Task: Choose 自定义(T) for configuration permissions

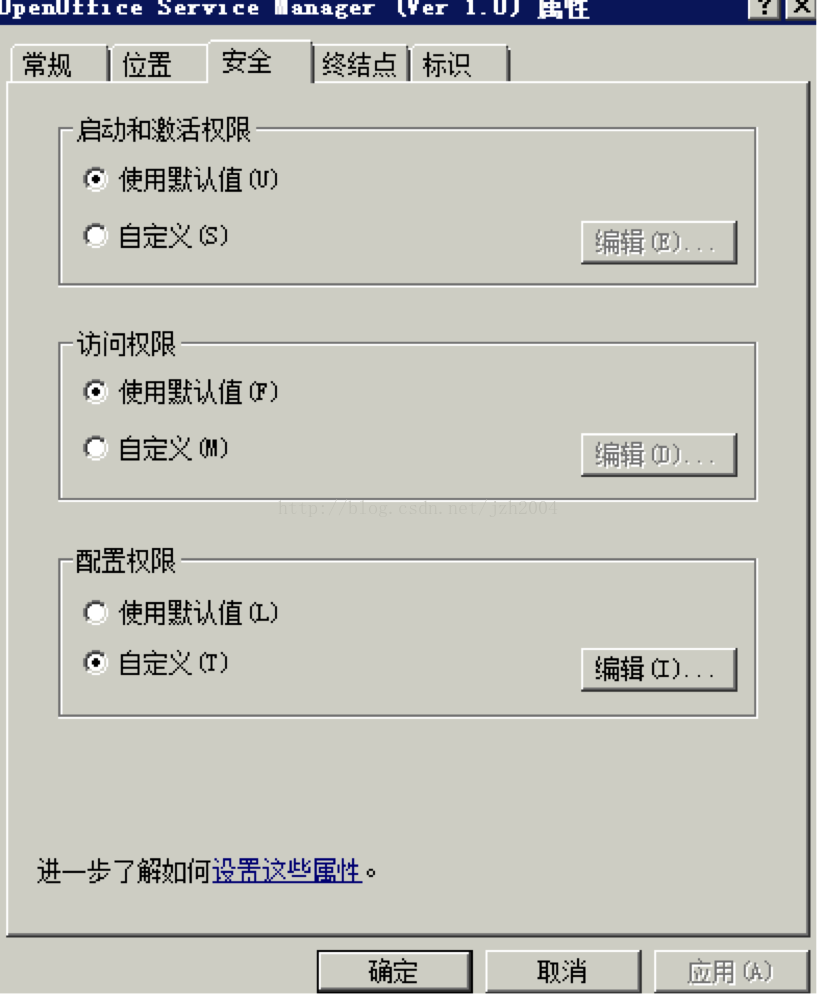Action: [96, 663]
